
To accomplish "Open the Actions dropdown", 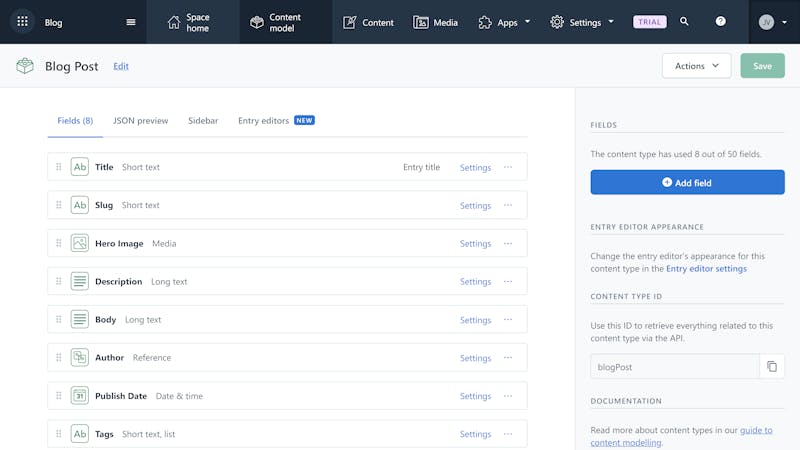I will [x=696, y=66].
